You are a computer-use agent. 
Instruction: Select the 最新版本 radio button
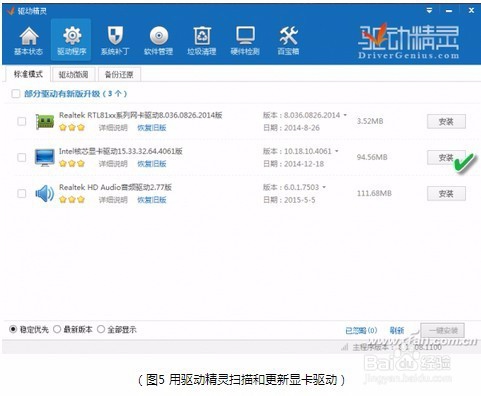pyautogui.click(x=57, y=330)
